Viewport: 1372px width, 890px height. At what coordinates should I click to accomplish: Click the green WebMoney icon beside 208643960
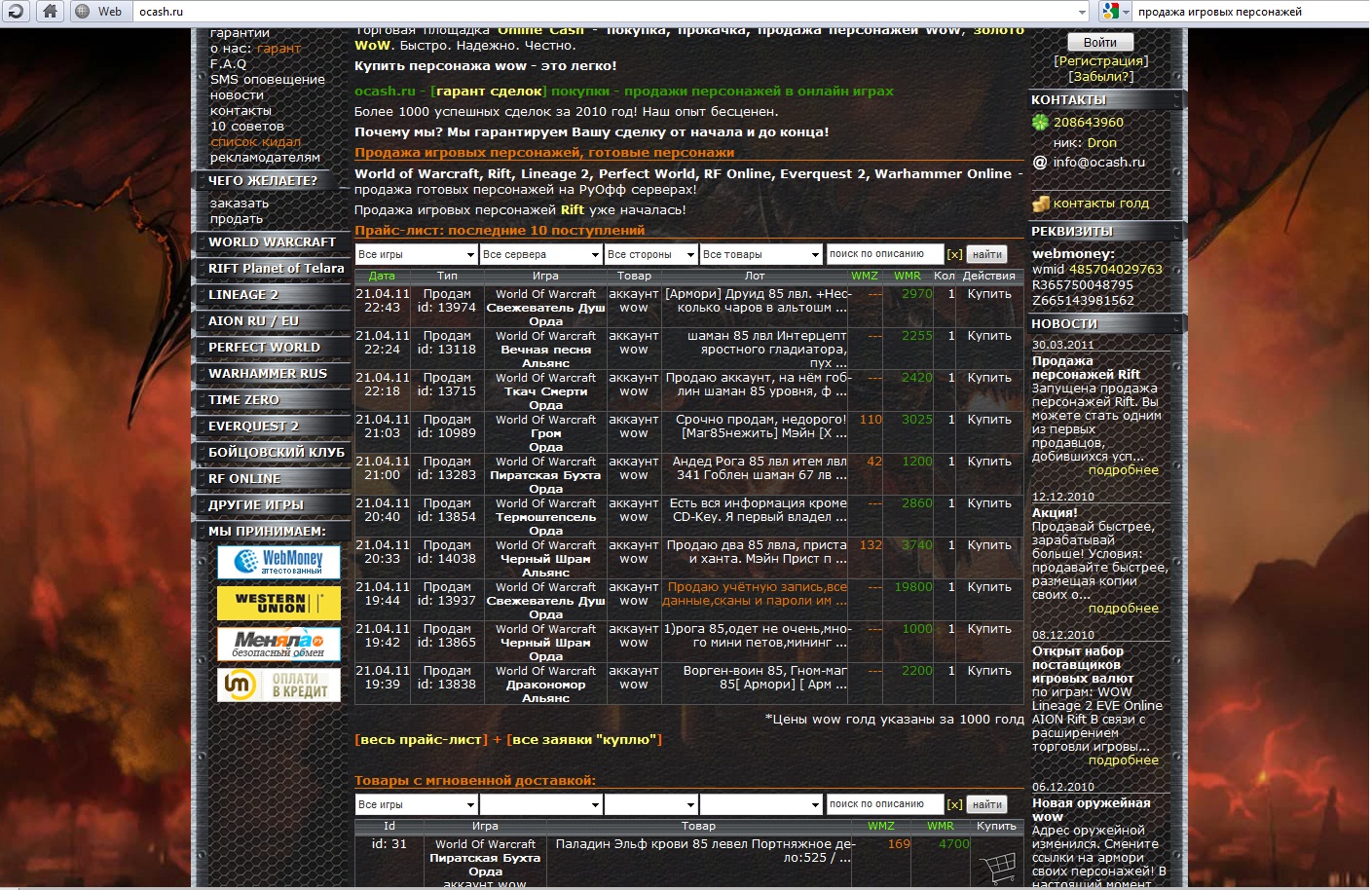[1040, 122]
